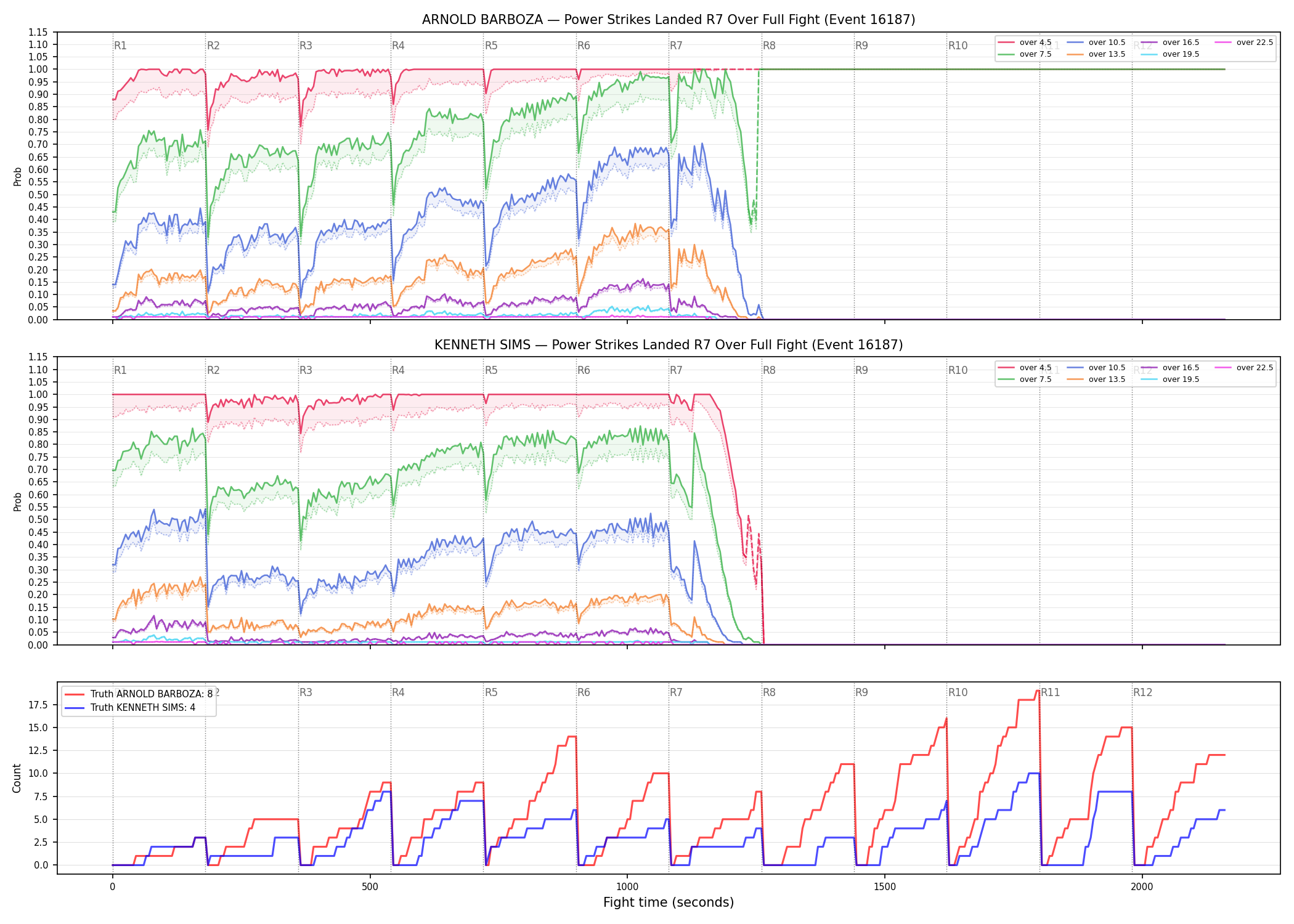Screen dimensions: 1294x924
Task: Click the '0.50' tick on Sims chart
Action: tap(38, 520)
